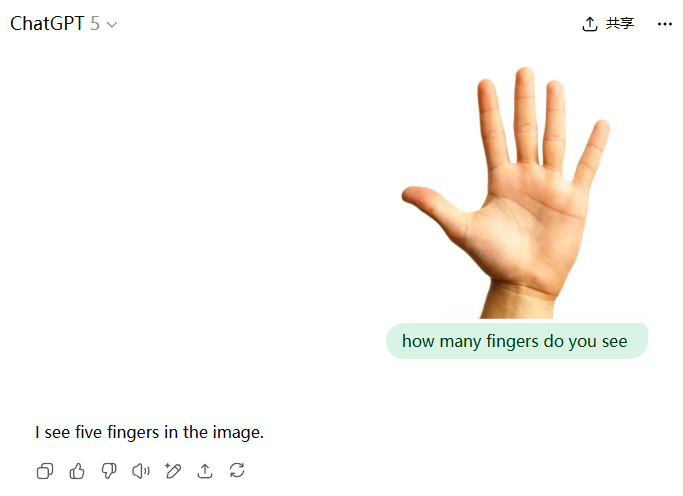
Task: Click the 共享 share label
Action: (620, 24)
